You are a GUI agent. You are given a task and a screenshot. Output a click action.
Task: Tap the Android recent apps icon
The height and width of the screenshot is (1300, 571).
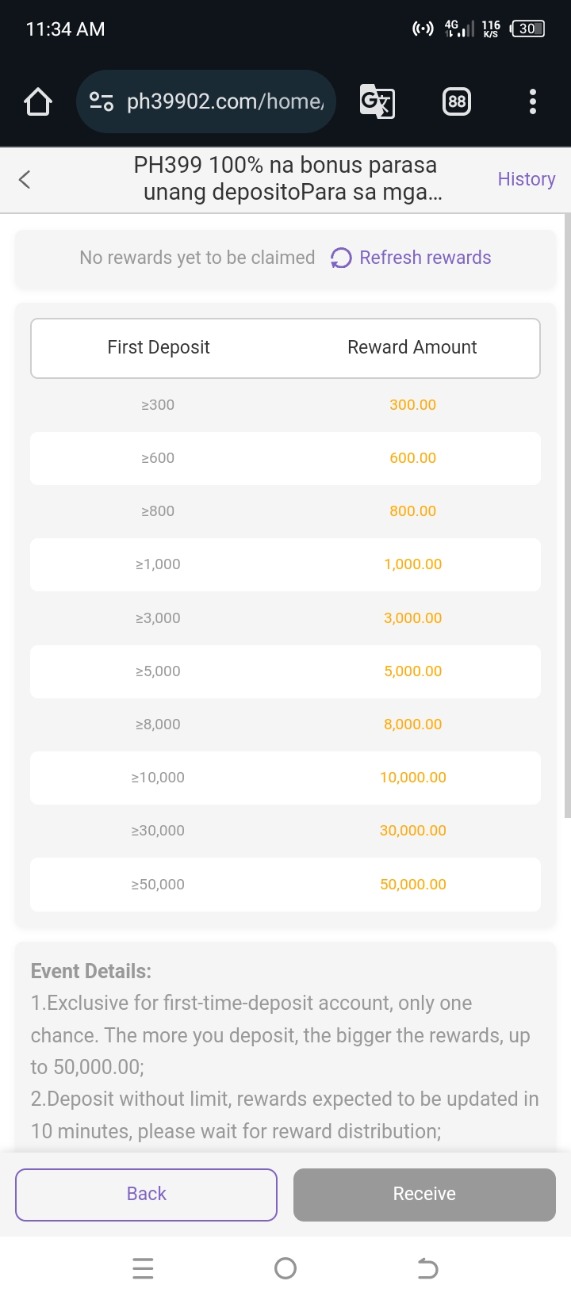coord(143,1268)
